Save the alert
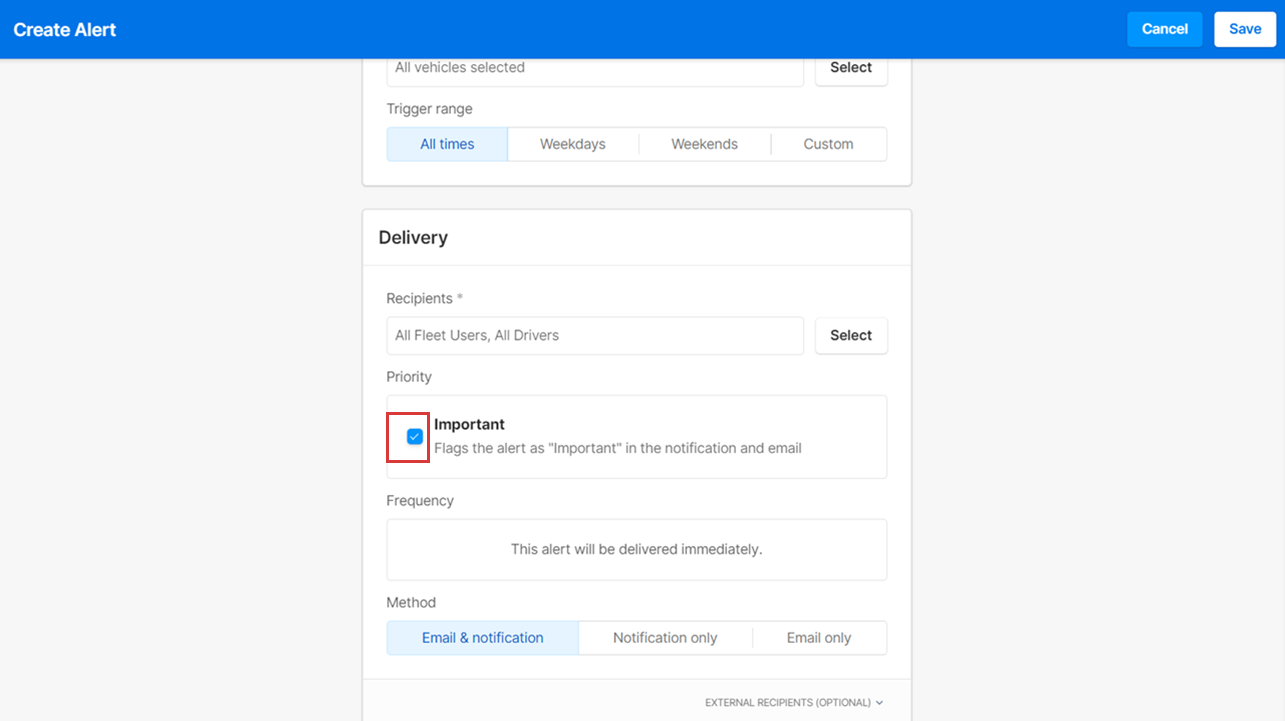This screenshot has height=721, width=1285. coord(1245,29)
